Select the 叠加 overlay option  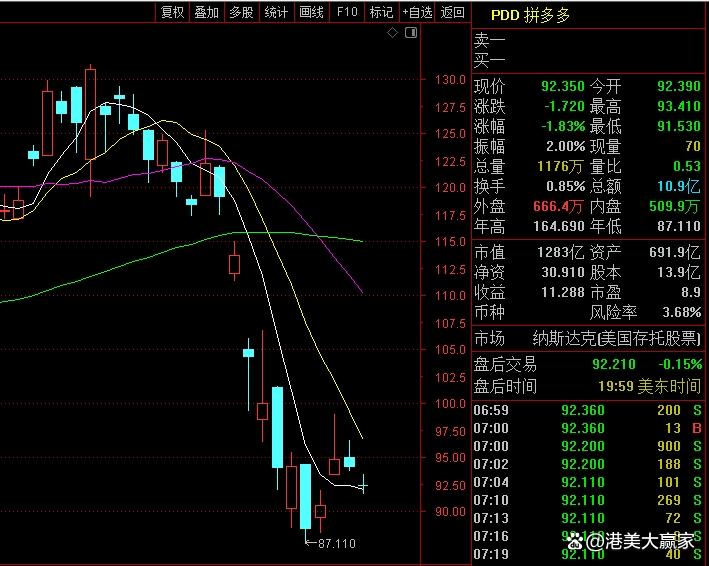(207, 12)
